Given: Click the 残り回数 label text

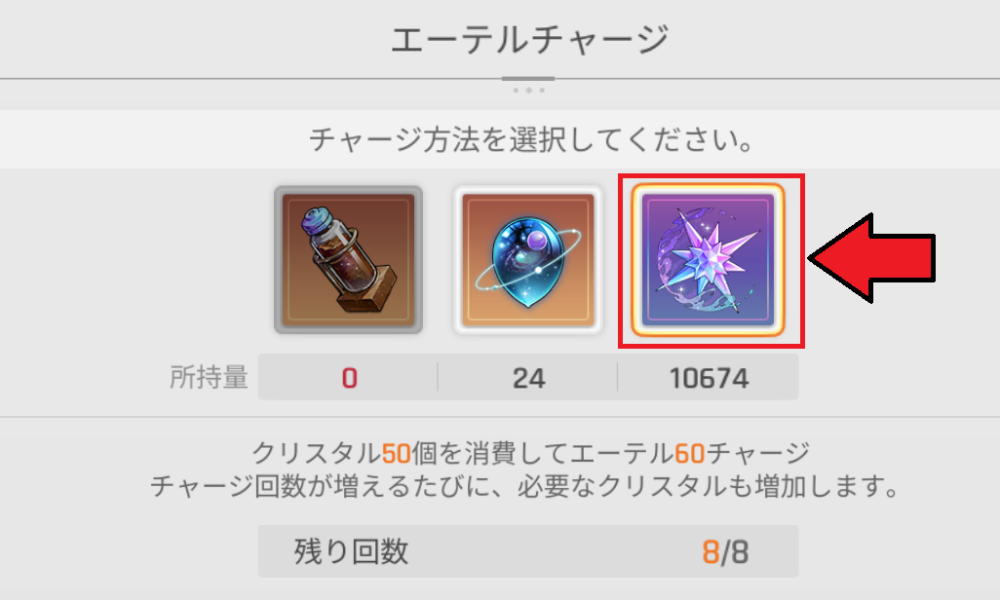Looking at the screenshot, I should pyautogui.click(x=351, y=552).
